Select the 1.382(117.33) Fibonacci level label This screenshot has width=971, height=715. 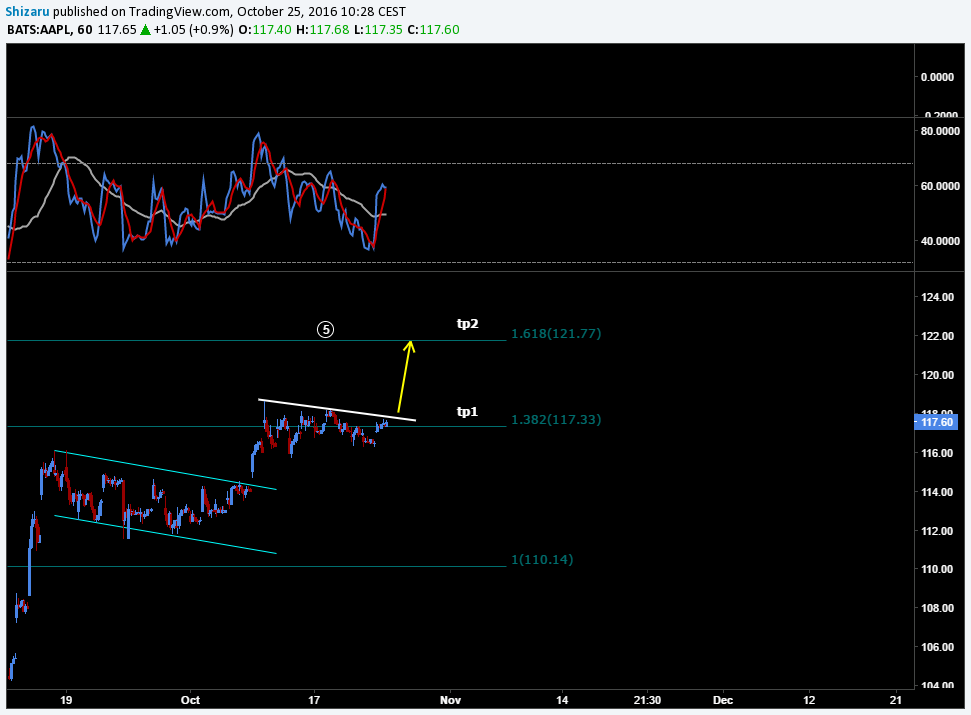click(x=556, y=420)
